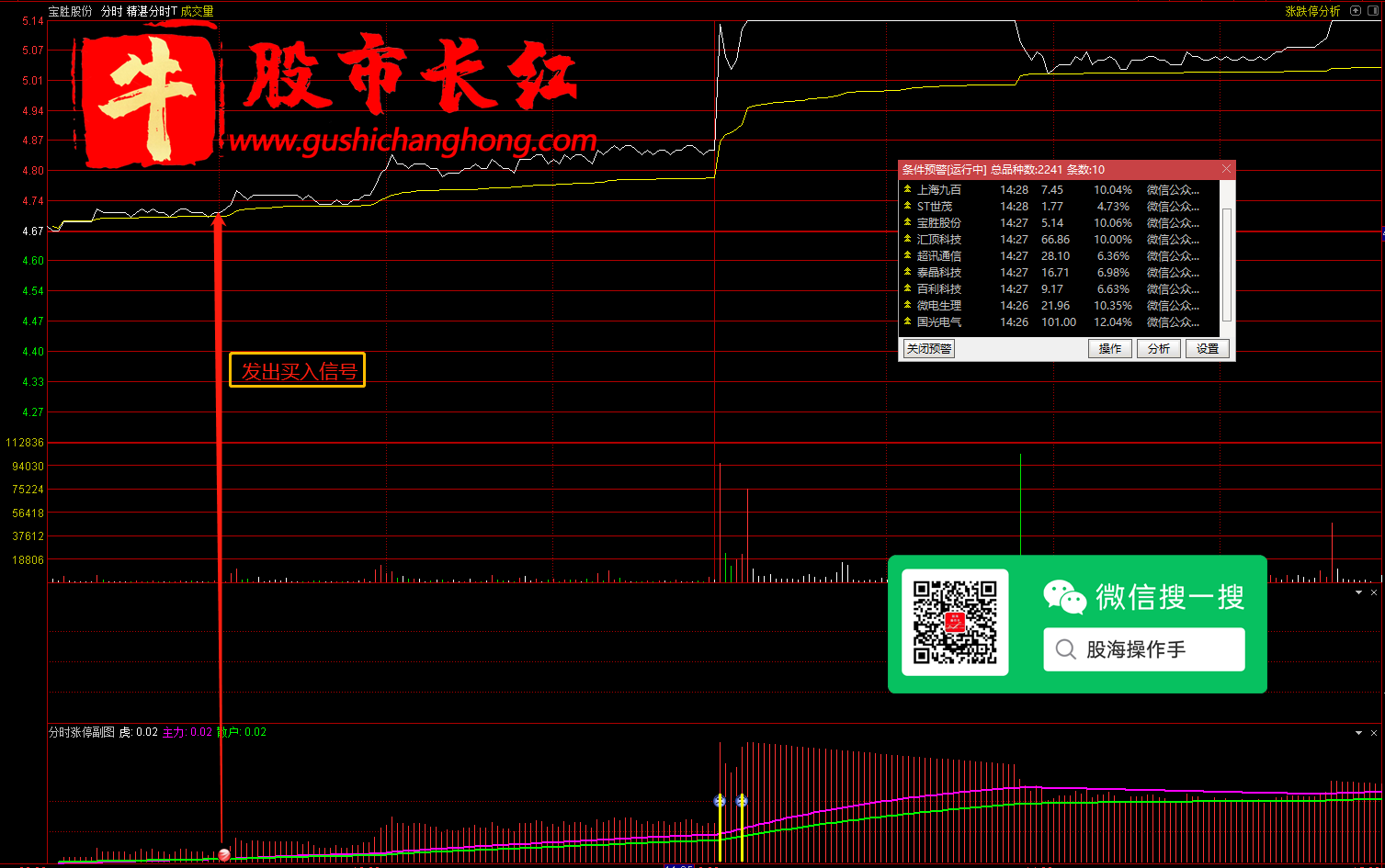Click the 4.67 price label on the axis
Viewport: 1385px width, 868px height.
(33, 231)
